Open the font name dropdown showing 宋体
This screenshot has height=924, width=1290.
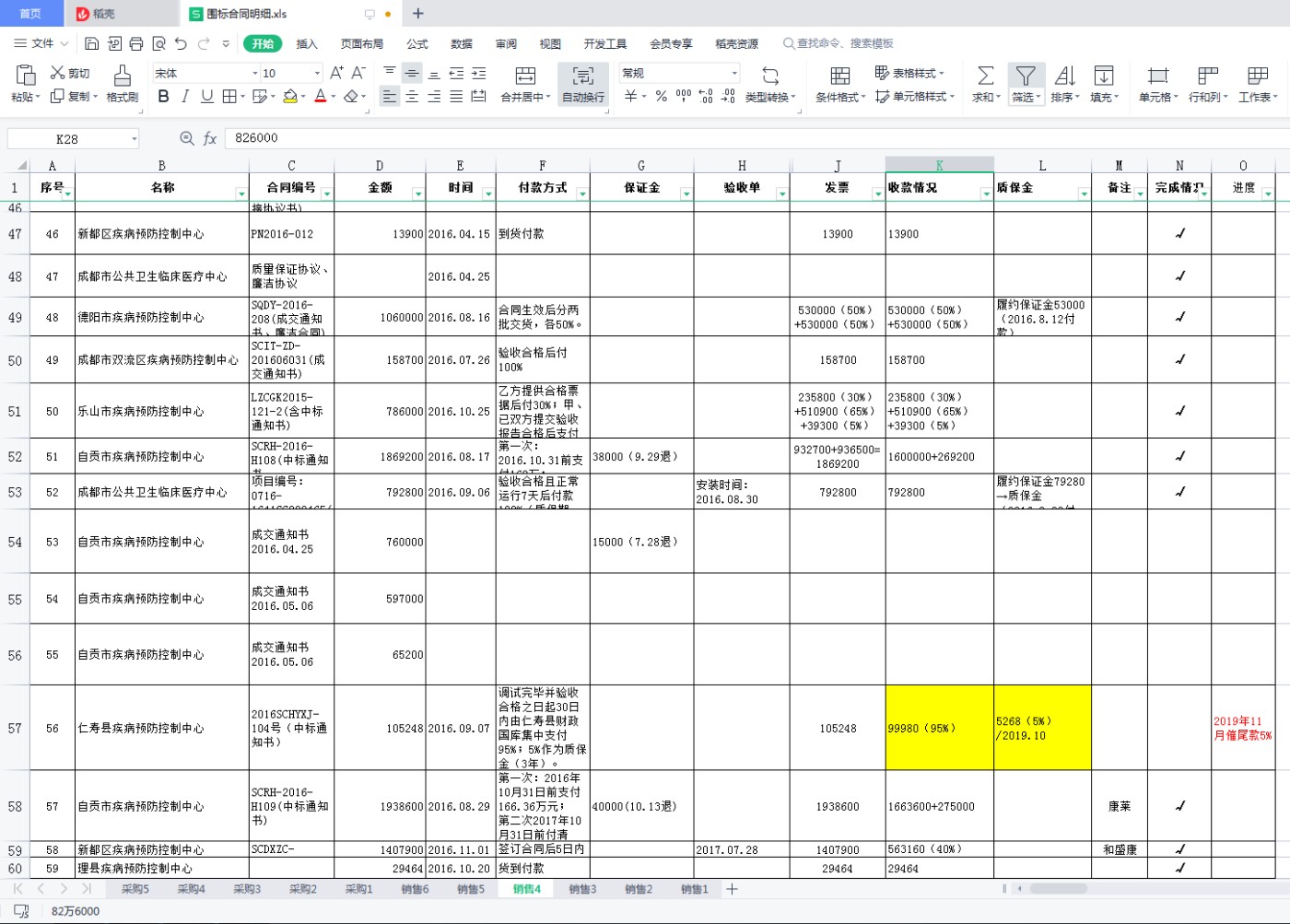[x=205, y=73]
